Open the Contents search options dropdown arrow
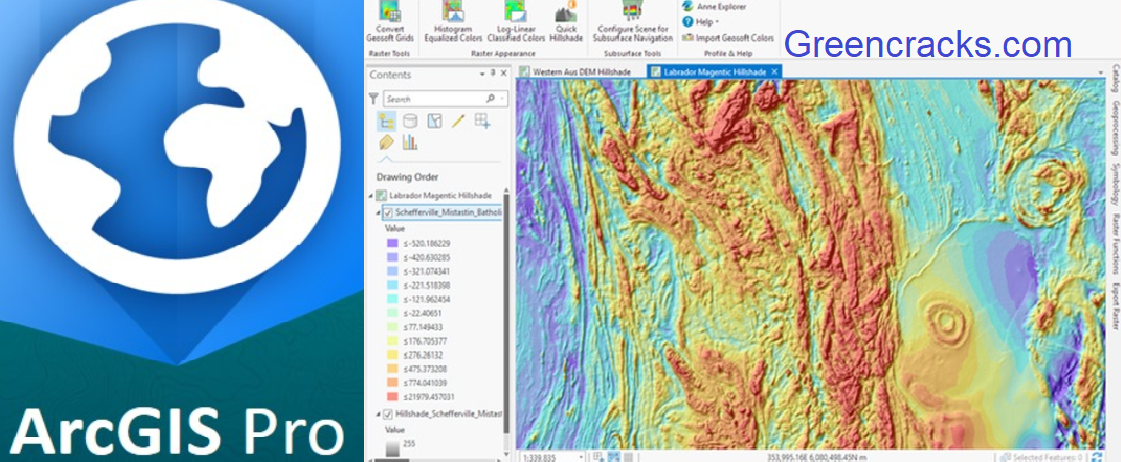This screenshot has width=1121, height=462. coord(503,99)
